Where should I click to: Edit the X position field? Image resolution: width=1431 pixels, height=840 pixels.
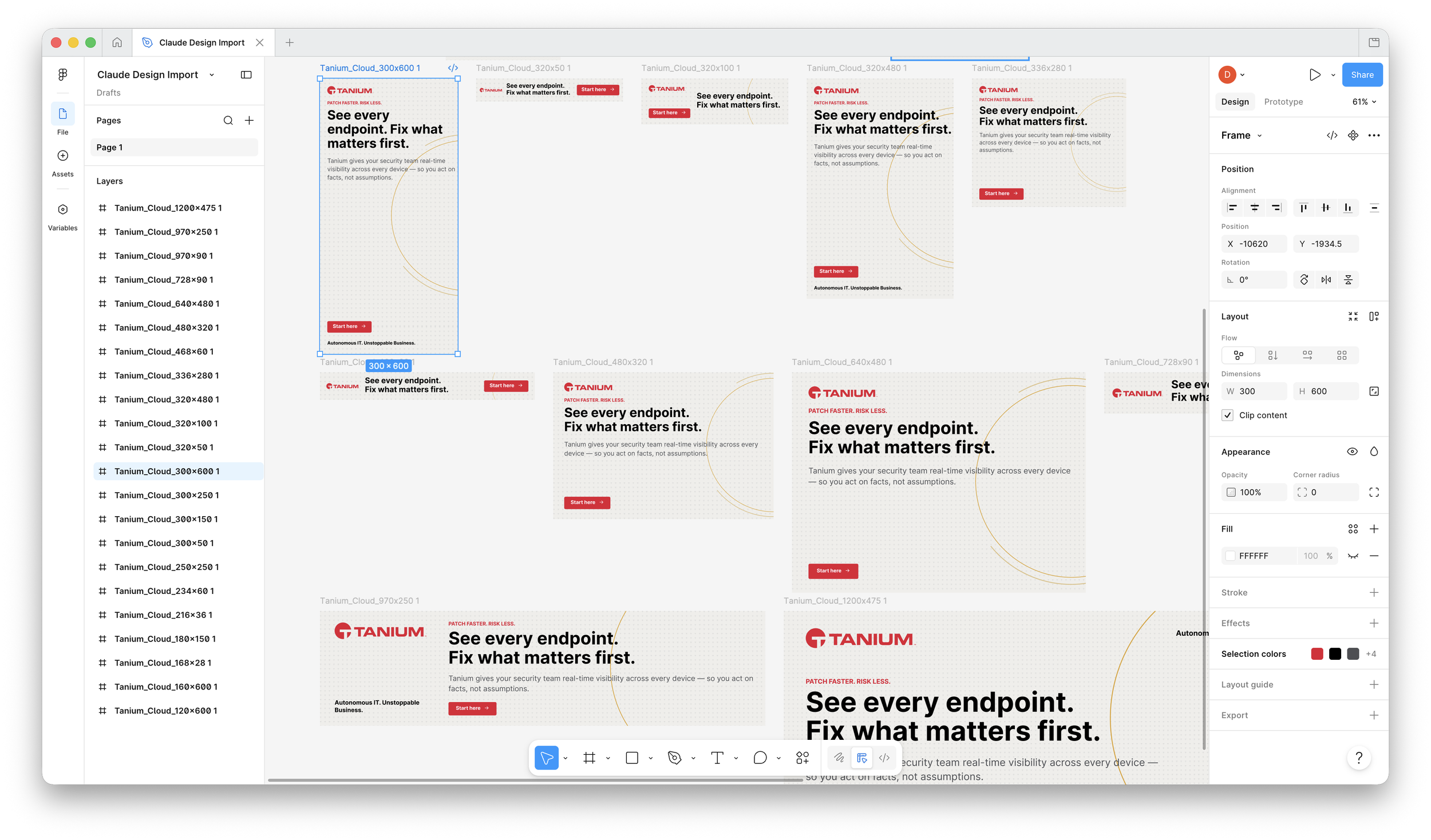1254,244
